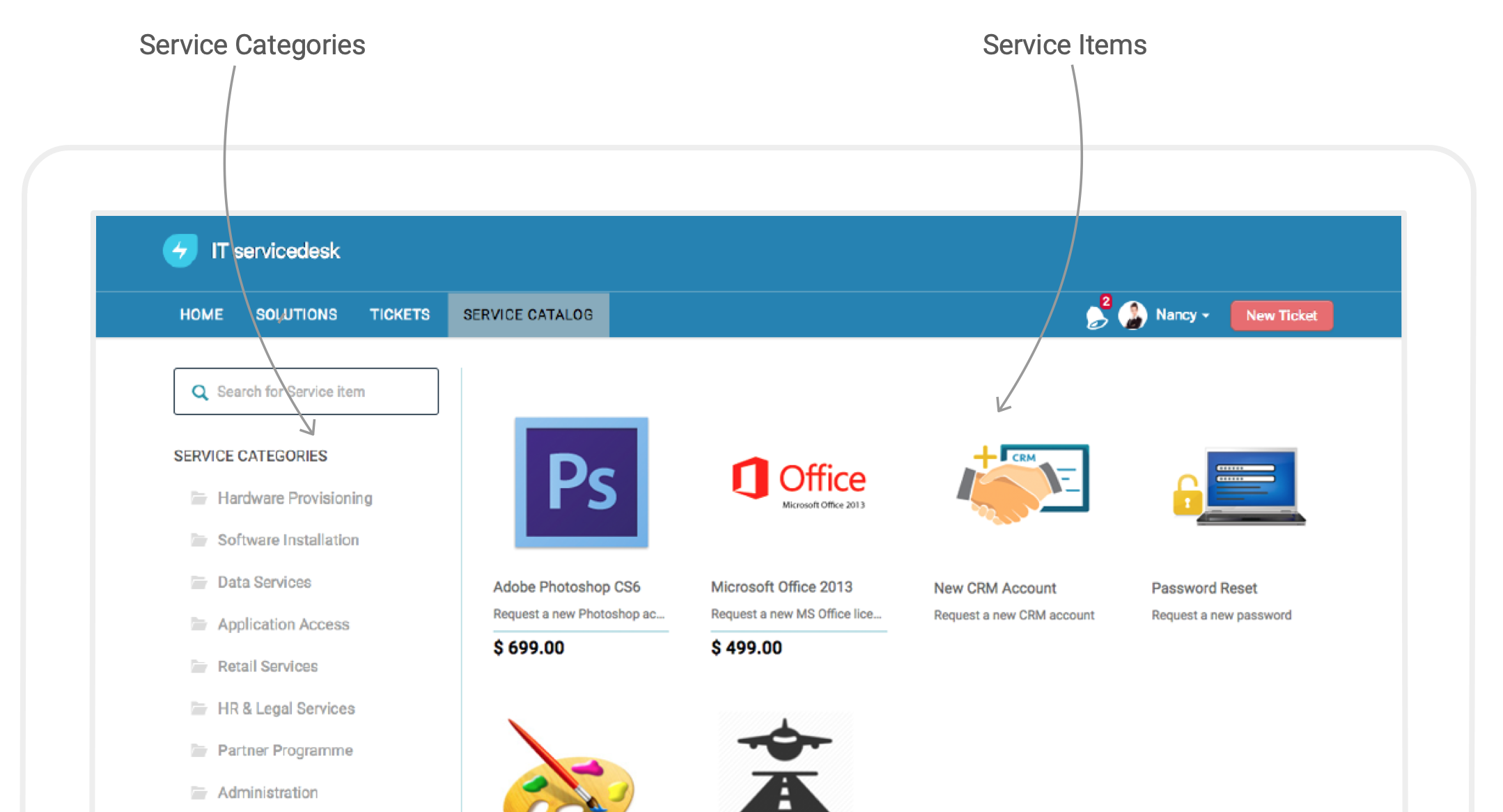Viewport: 1503px width, 812px height.
Task: Click the IT servicedesk lightning logo
Action: tap(180, 251)
